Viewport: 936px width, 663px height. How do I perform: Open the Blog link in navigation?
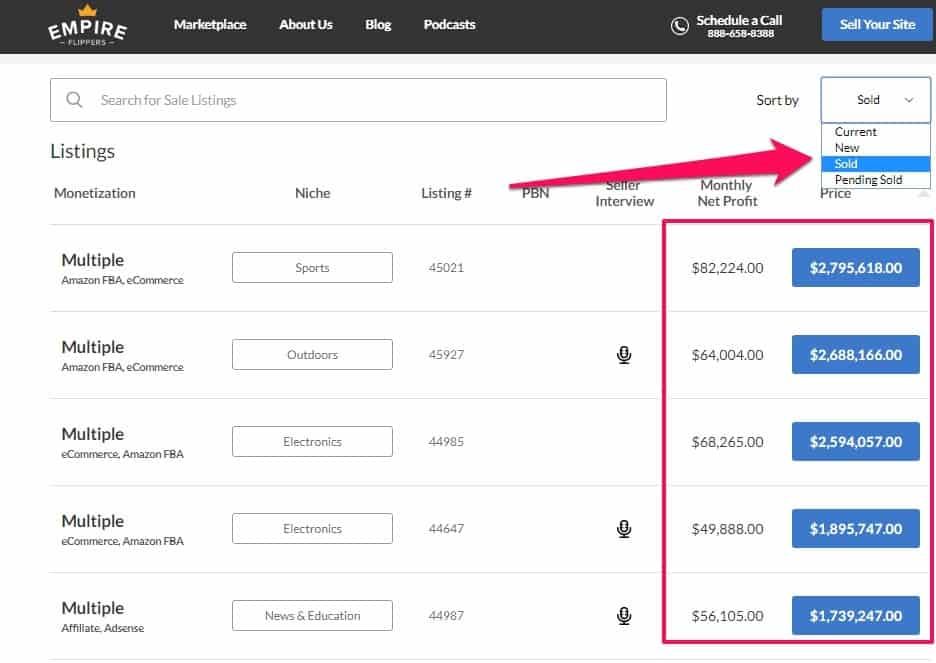tap(378, 24)
